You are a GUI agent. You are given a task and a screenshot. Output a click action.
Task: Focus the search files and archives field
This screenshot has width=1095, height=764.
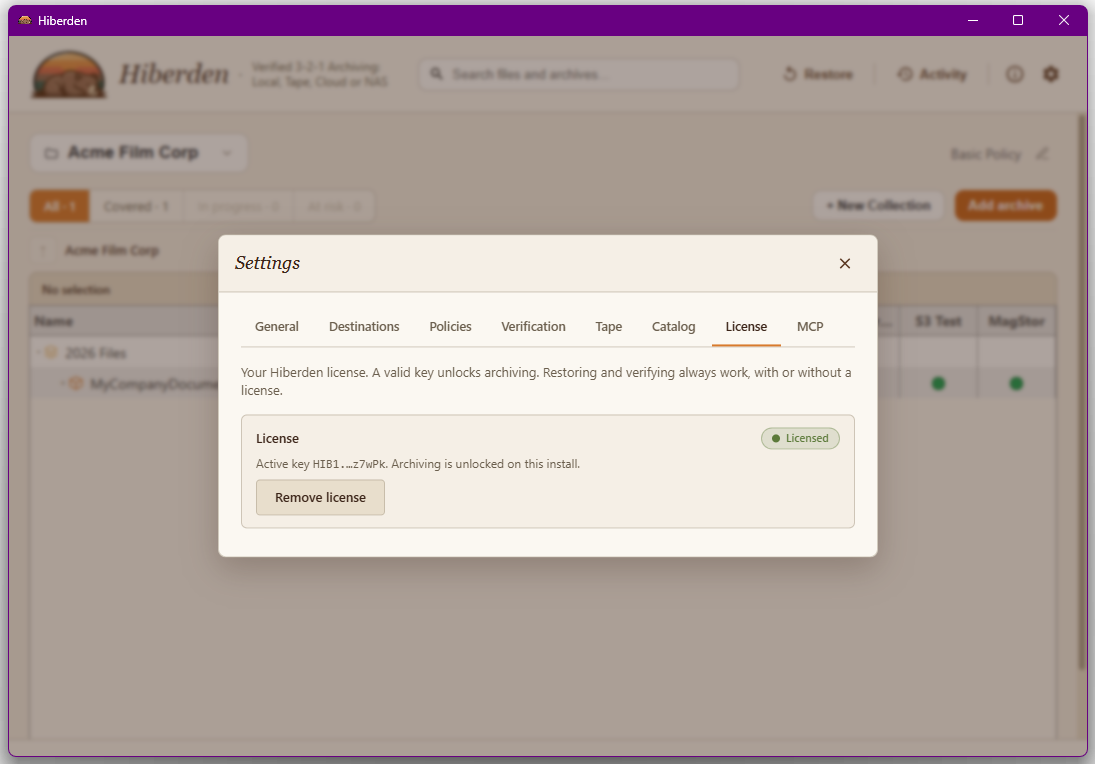578,74
